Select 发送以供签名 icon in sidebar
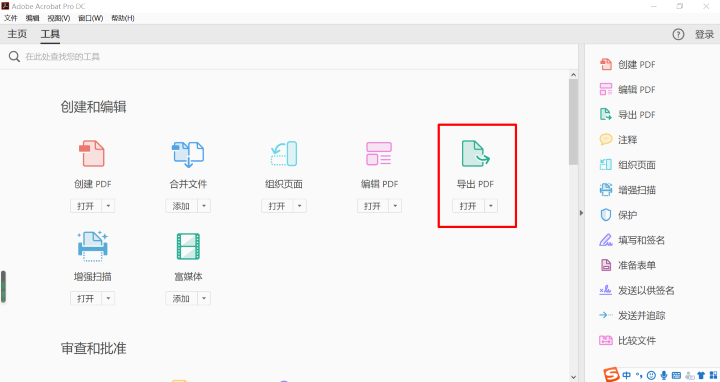 tap(606, 290)
